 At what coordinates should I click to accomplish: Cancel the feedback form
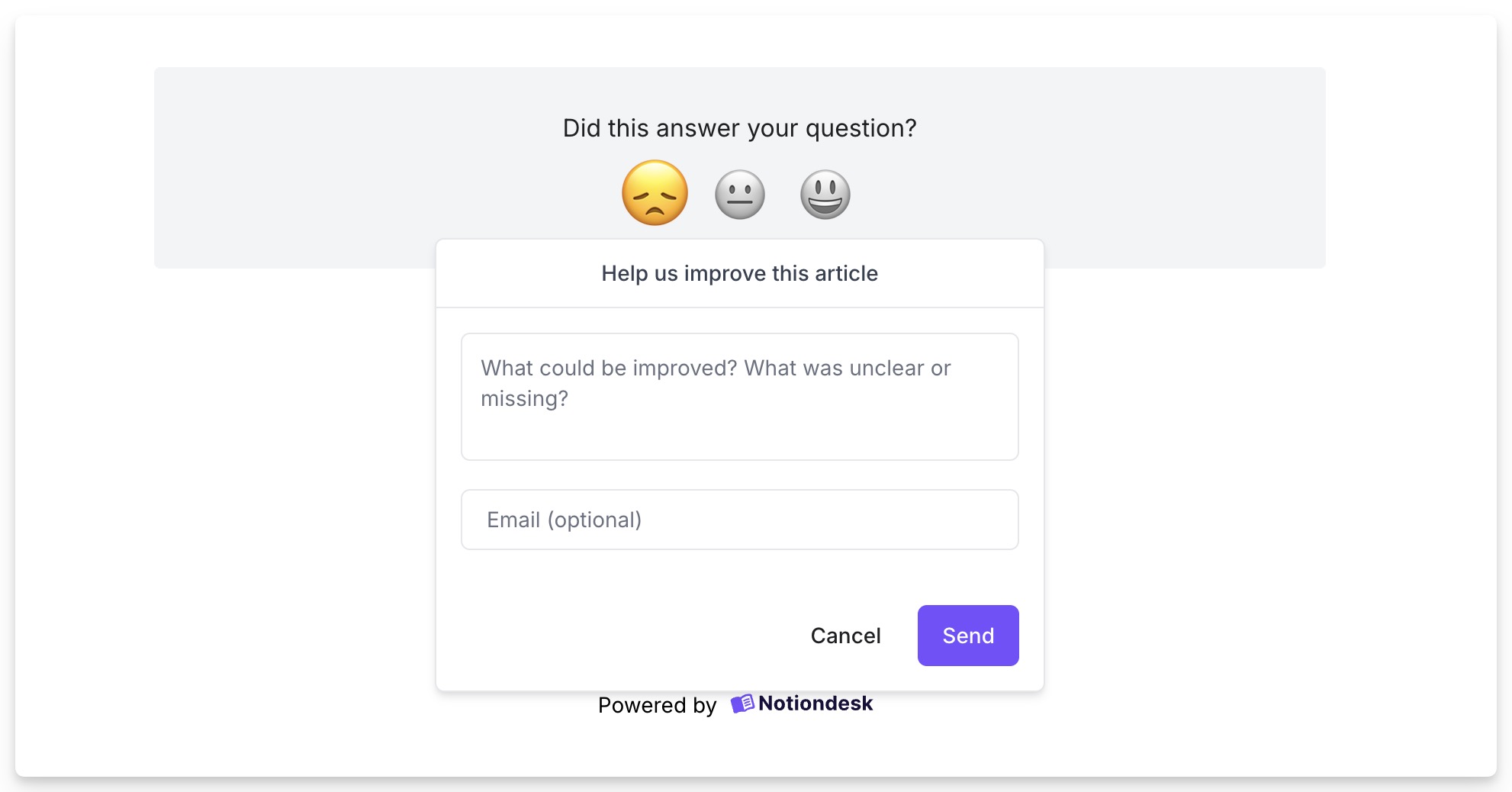click(845, 636)
